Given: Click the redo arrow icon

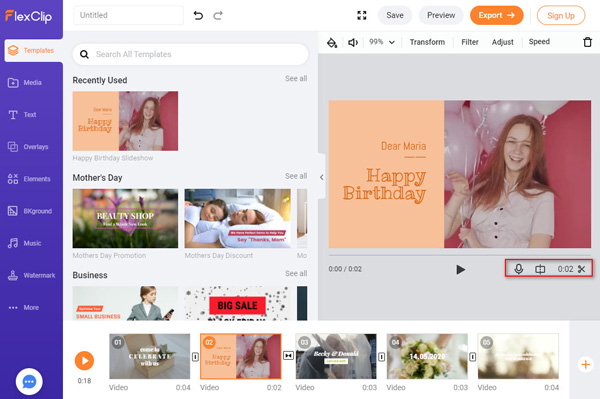Looking at the screenshot, I should coord(218,15).
